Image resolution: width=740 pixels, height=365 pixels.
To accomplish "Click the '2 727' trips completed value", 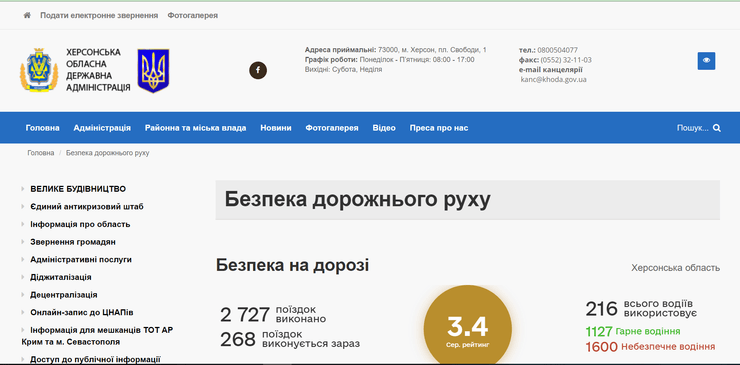I will point(245,314).
